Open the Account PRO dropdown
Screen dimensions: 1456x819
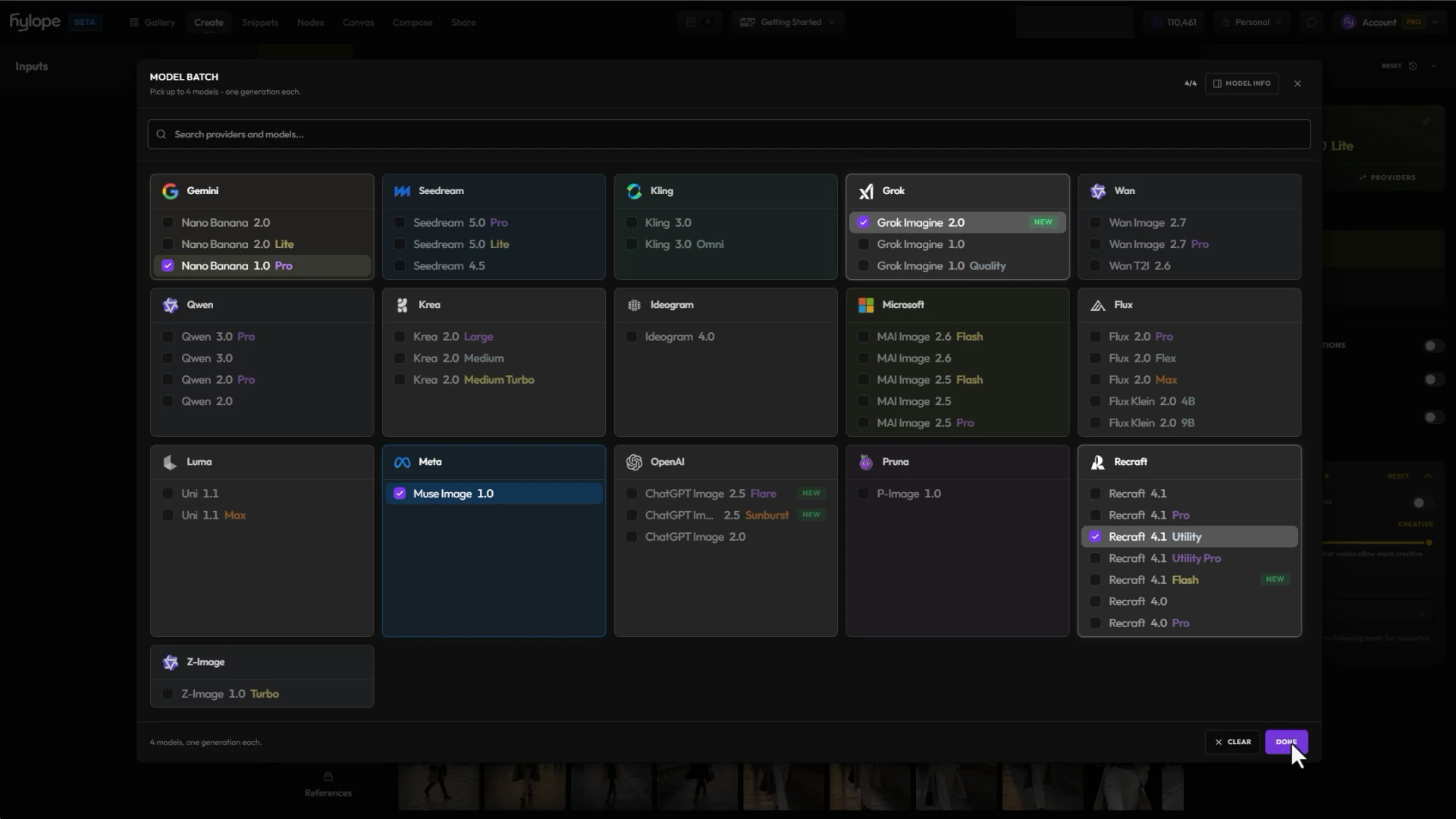[1389, 22]
